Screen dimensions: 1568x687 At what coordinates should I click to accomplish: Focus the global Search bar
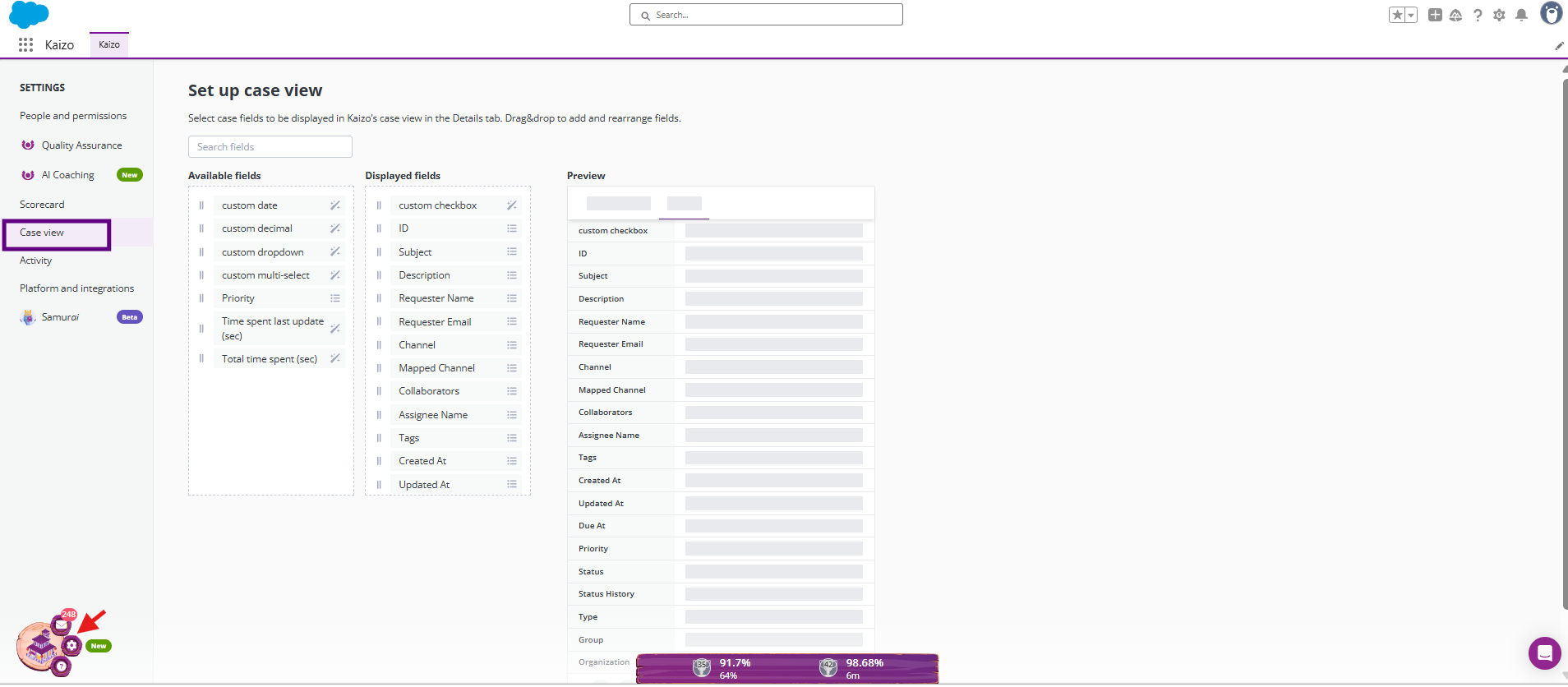point(766,15)
